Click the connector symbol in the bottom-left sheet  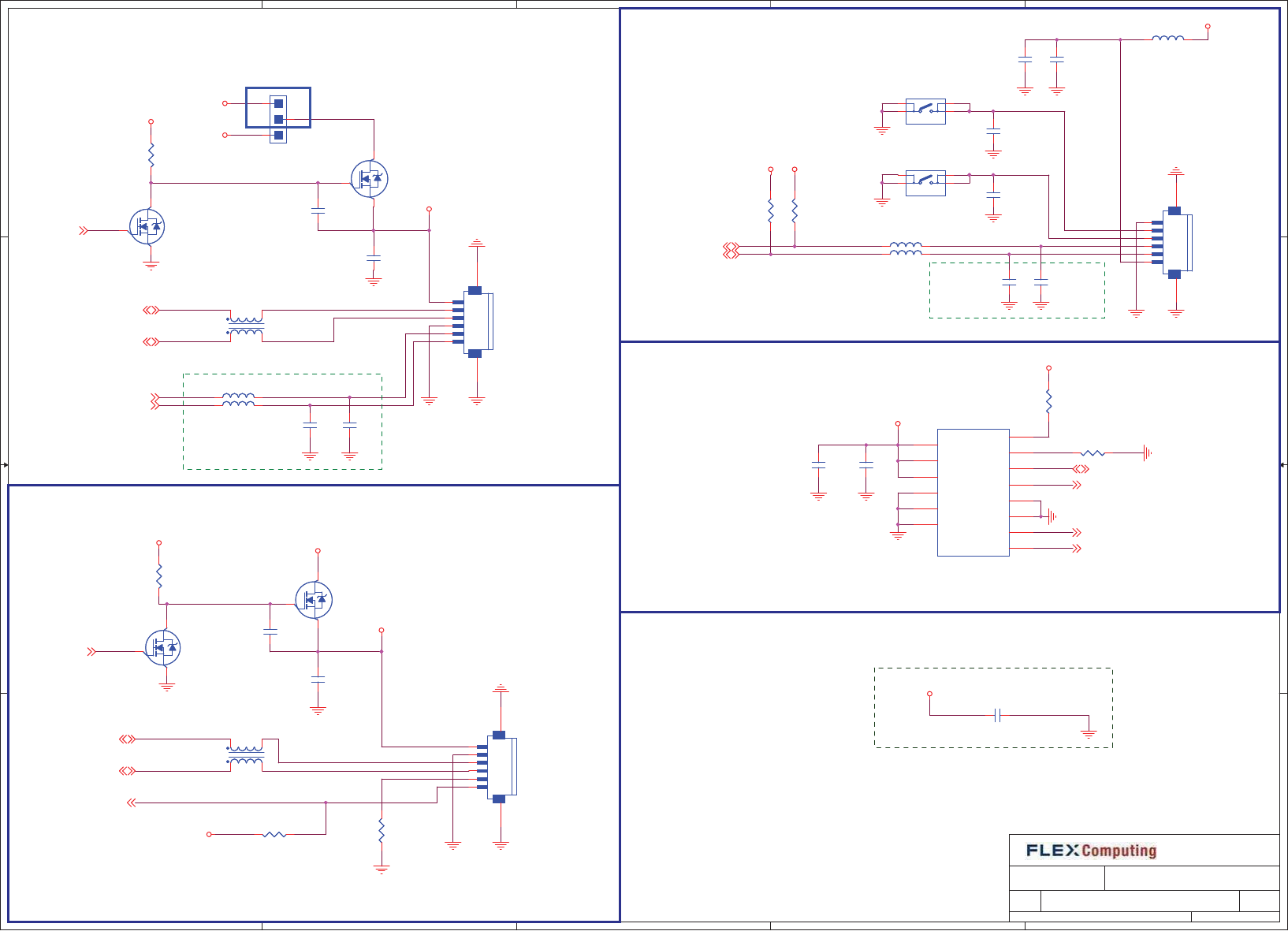(x=498, y=767)
